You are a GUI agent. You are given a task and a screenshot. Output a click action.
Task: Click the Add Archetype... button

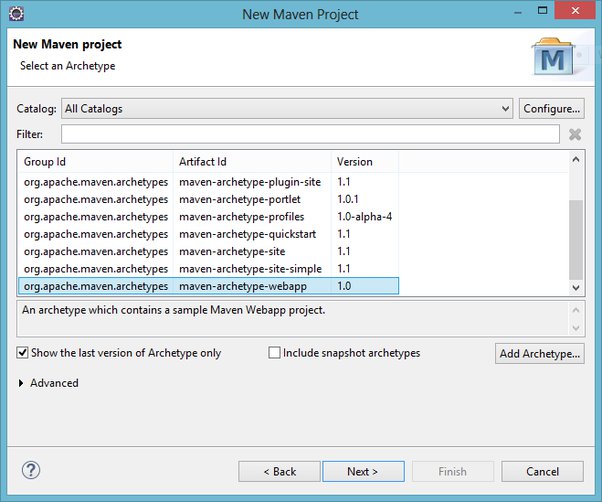(539, 353)
